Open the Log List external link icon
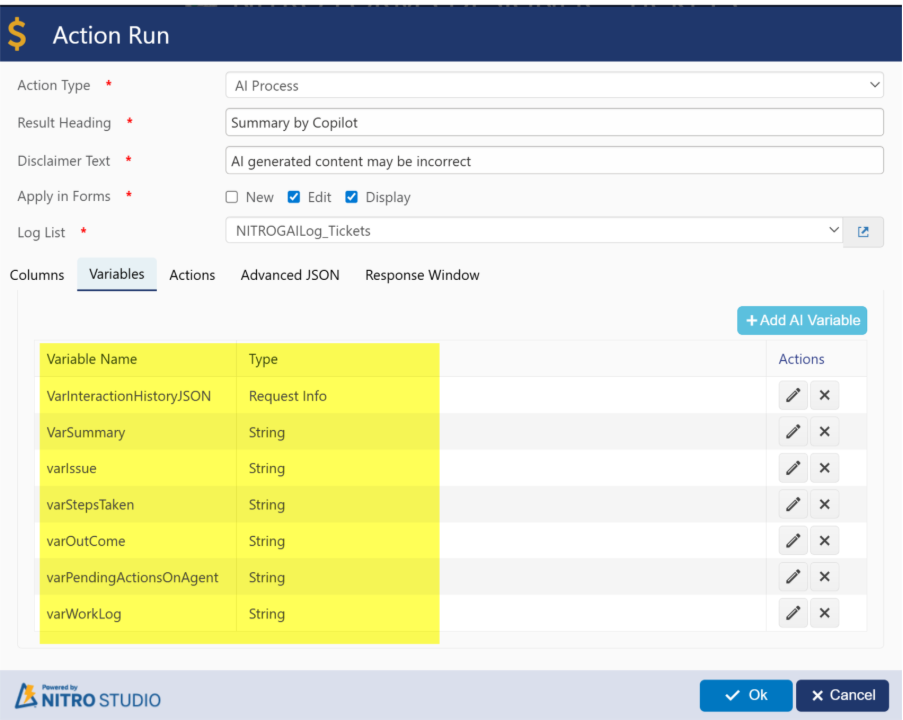Screen dimensions: 903x720 pos(863,232)
